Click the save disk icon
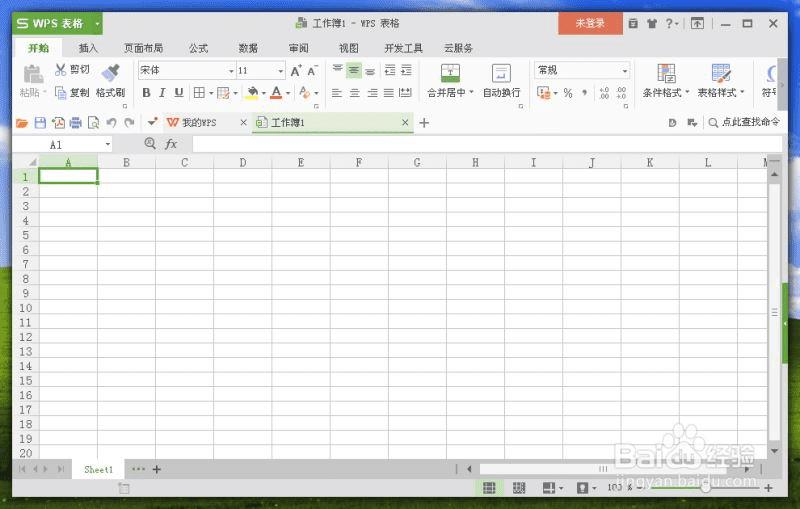 (40, 123)
